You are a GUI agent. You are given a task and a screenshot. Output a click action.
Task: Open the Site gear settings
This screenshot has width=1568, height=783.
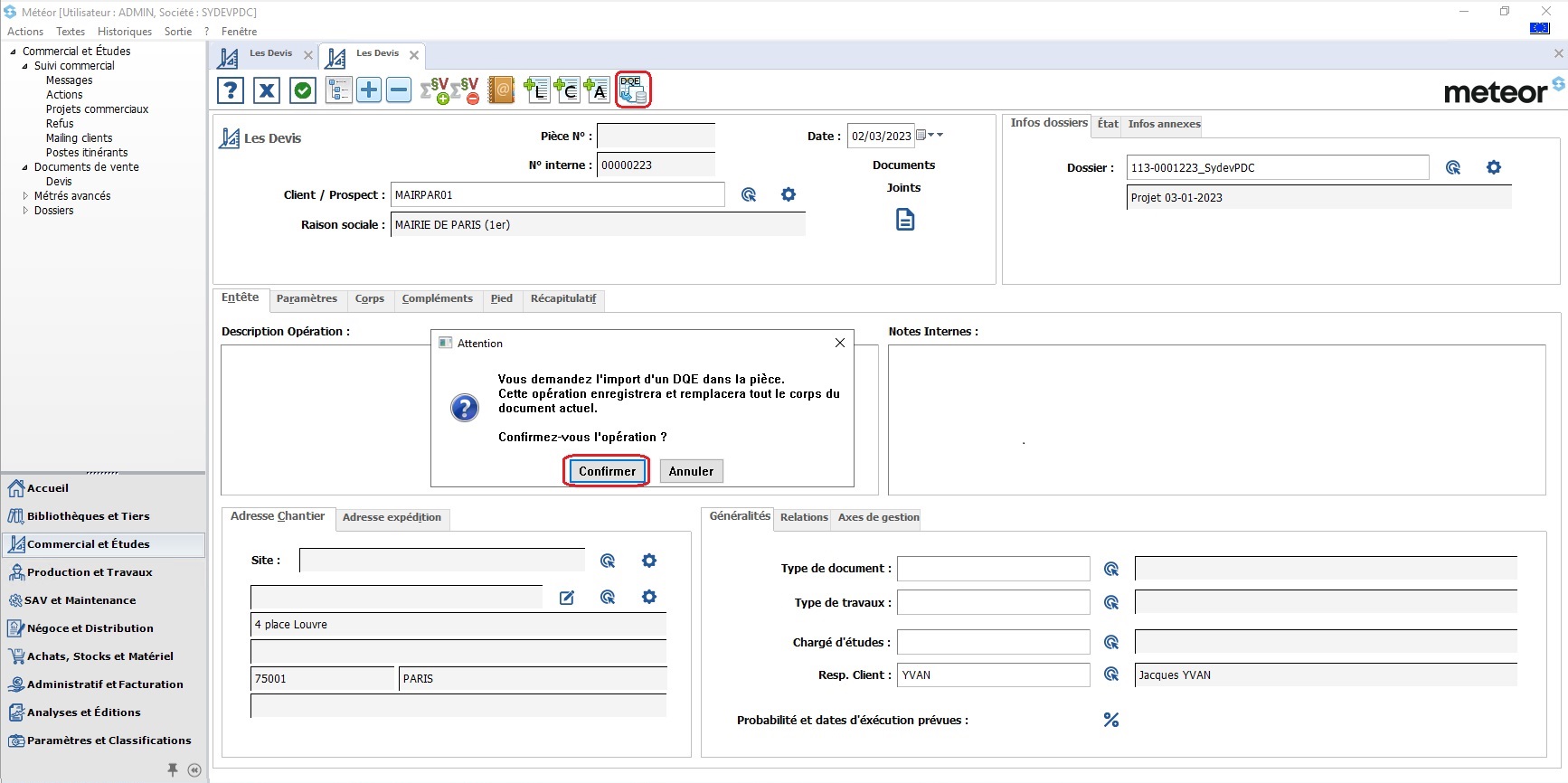649,561
